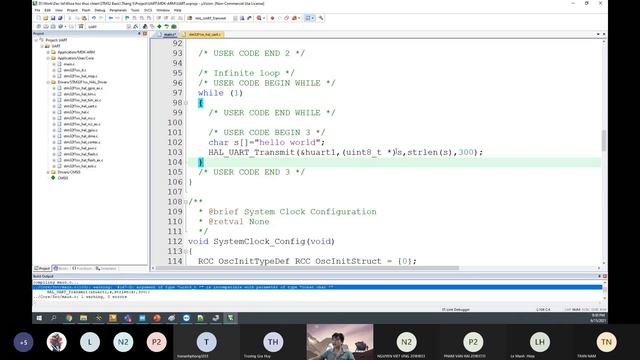This screenshot has height=360, width=640.
Task: Click the '+5' more participants badge
Action: (23, 342)
